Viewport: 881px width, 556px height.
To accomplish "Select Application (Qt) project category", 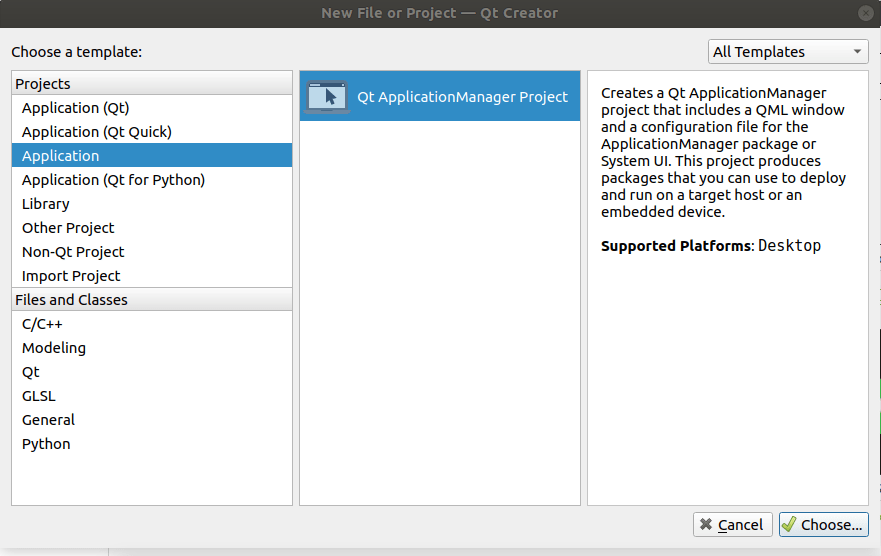I will point(75,108).
